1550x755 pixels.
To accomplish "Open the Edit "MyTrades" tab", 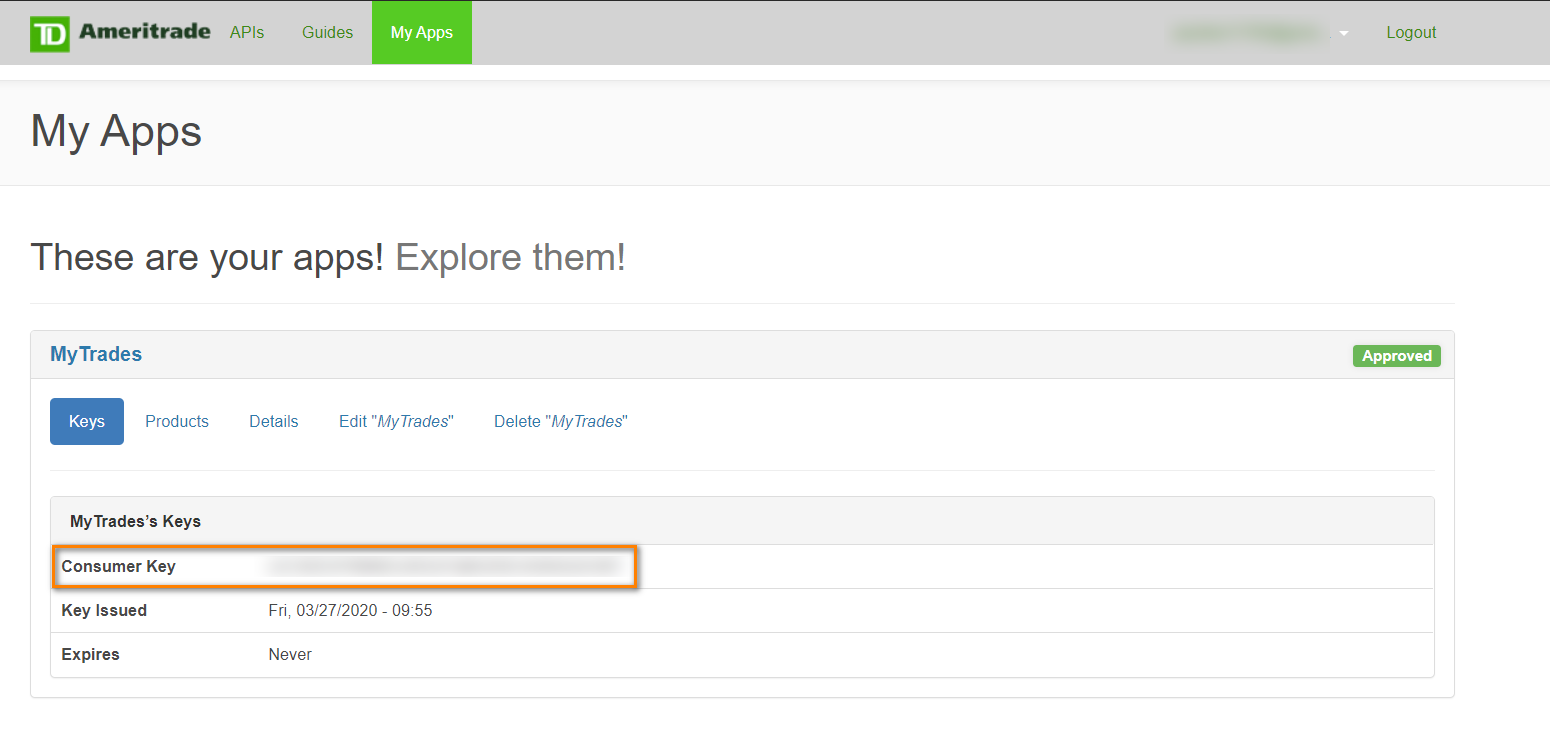I will coord(396,421).
